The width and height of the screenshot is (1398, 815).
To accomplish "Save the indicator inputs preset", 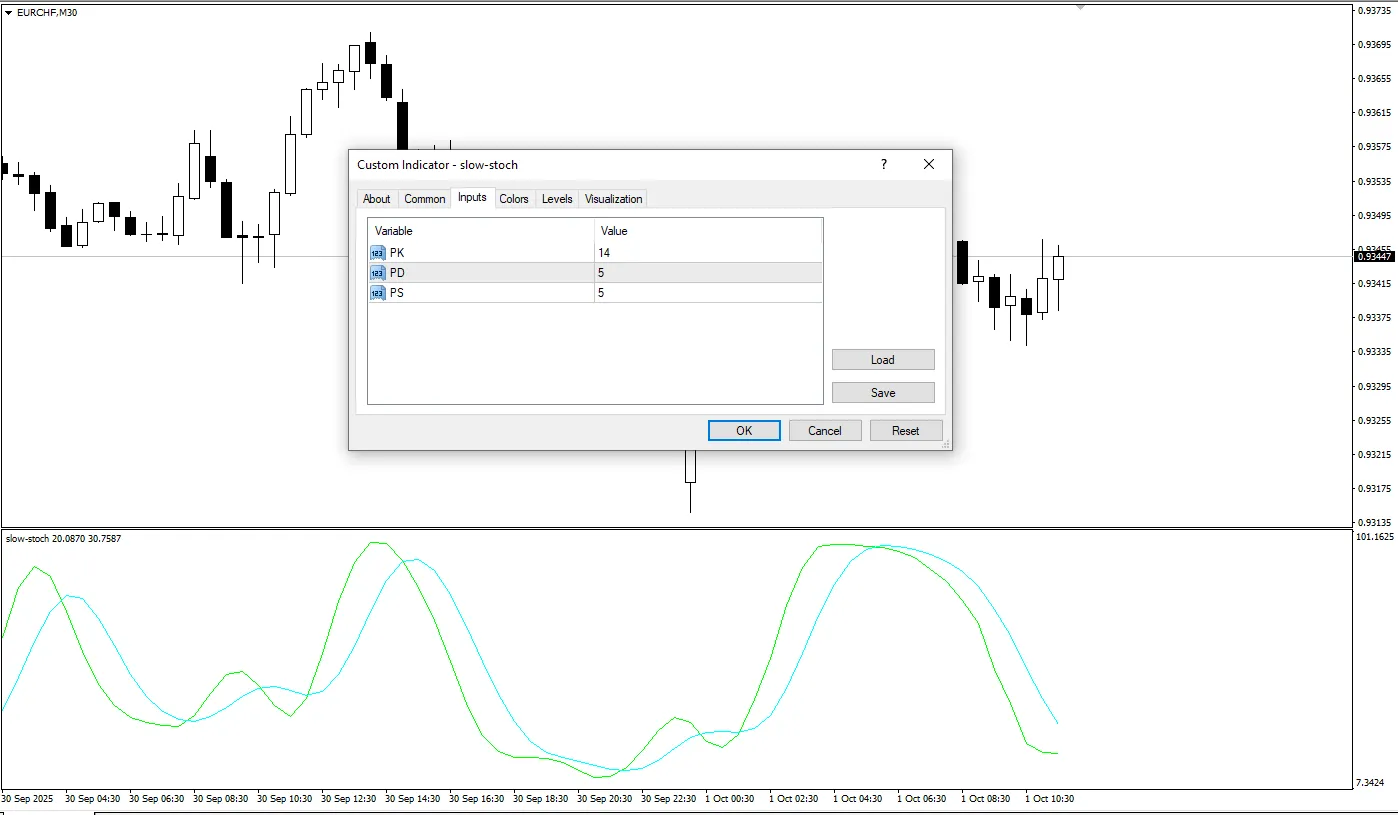I will coord(883,393).
